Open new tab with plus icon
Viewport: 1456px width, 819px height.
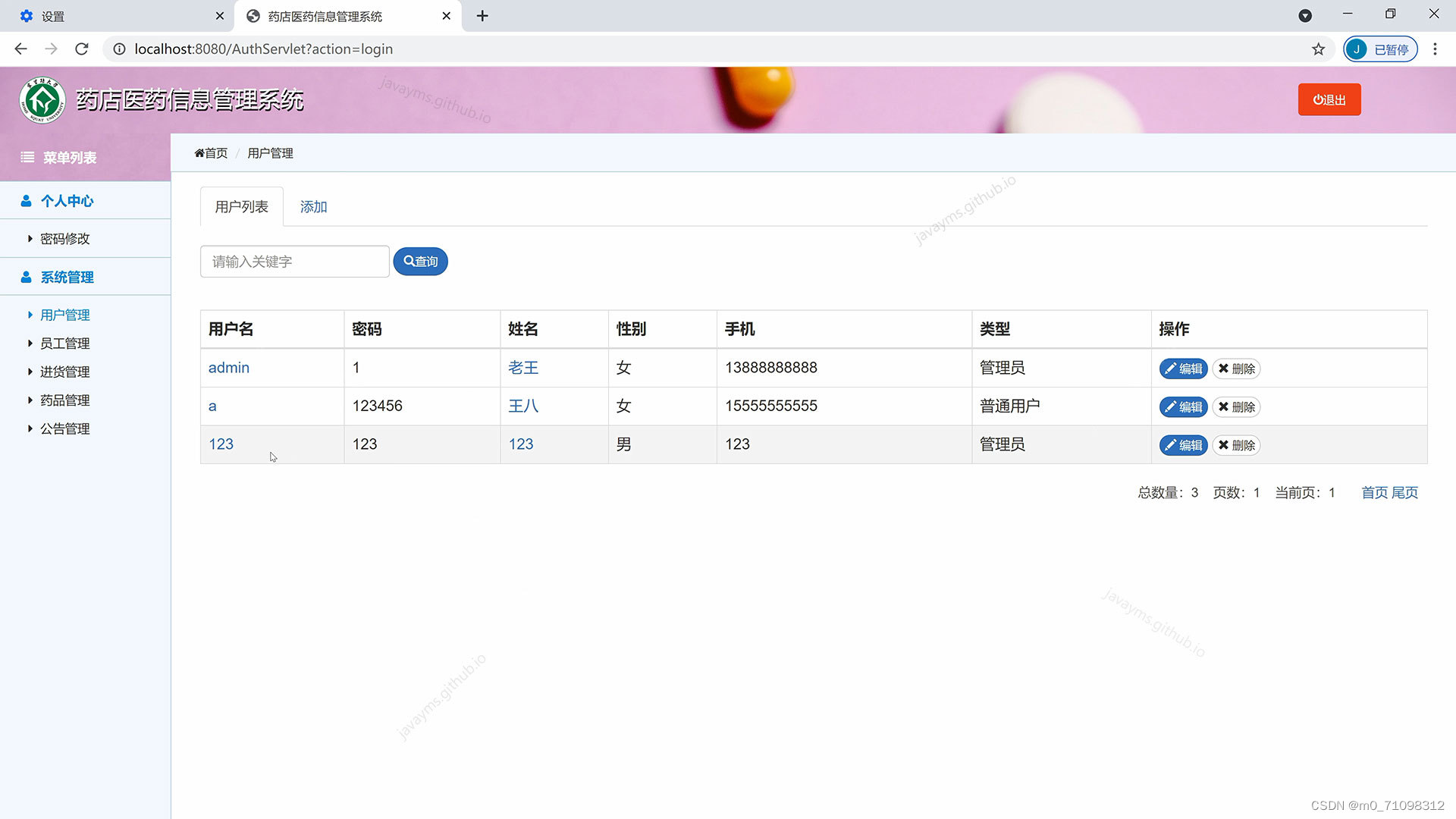coord(482,16)
